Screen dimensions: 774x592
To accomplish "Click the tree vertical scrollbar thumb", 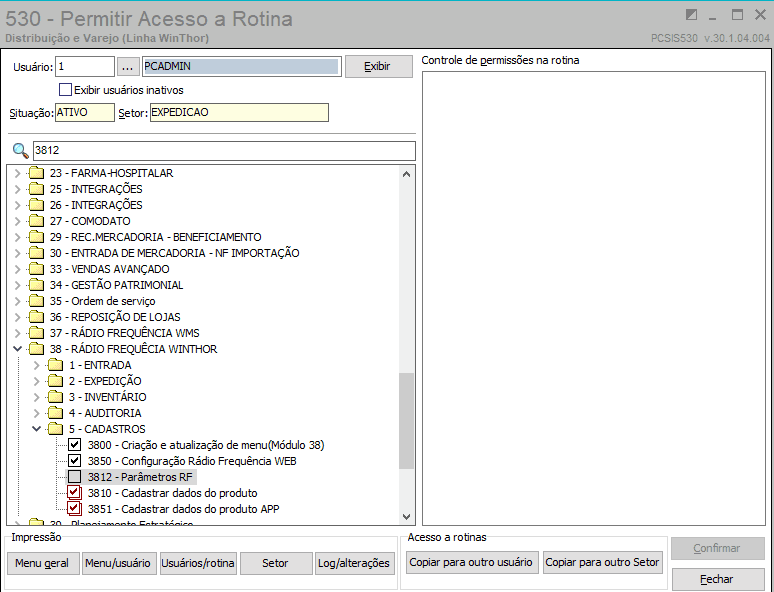I will (406, 421).
